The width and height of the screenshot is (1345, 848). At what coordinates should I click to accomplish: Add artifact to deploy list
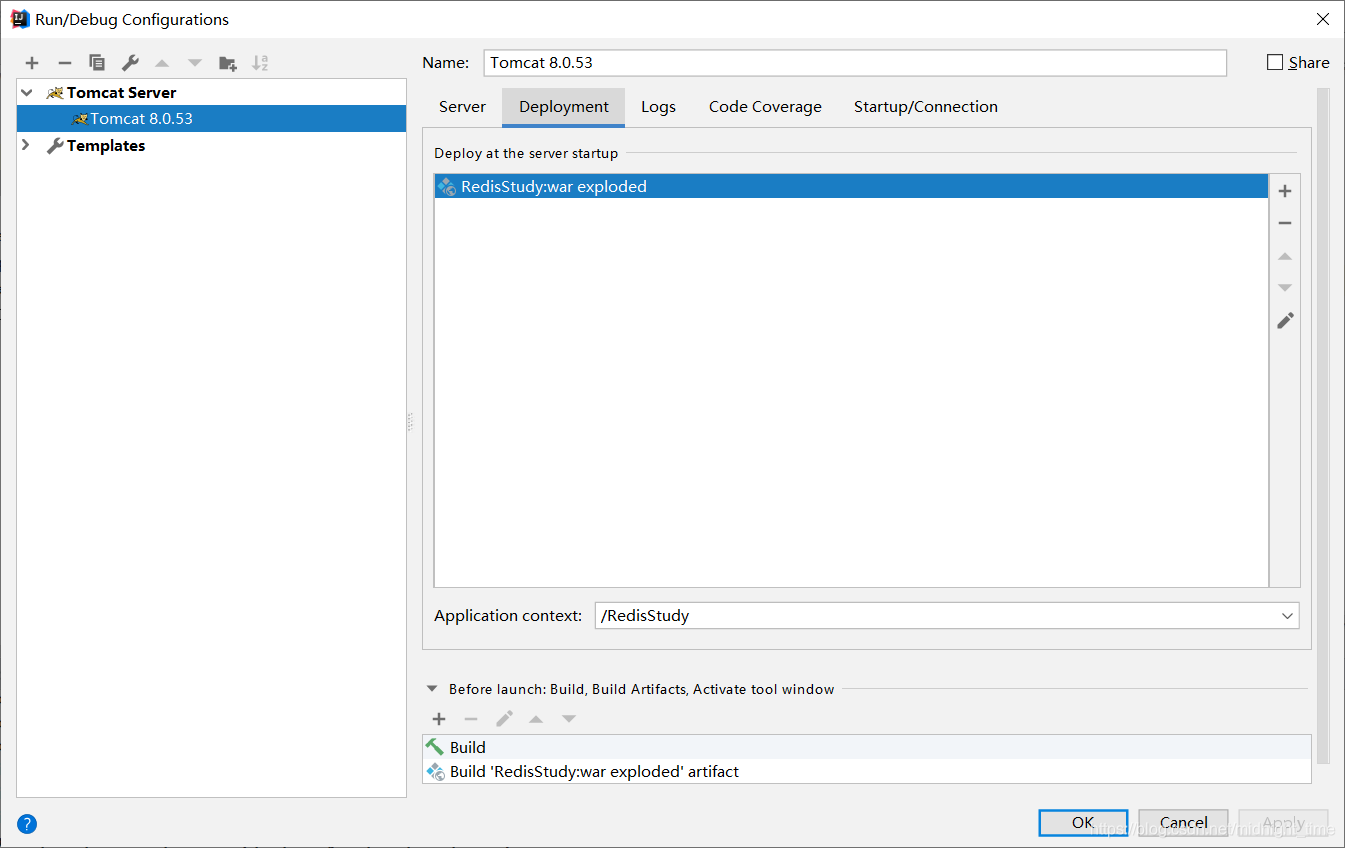pyautogui.click(x=1285, y=191)
